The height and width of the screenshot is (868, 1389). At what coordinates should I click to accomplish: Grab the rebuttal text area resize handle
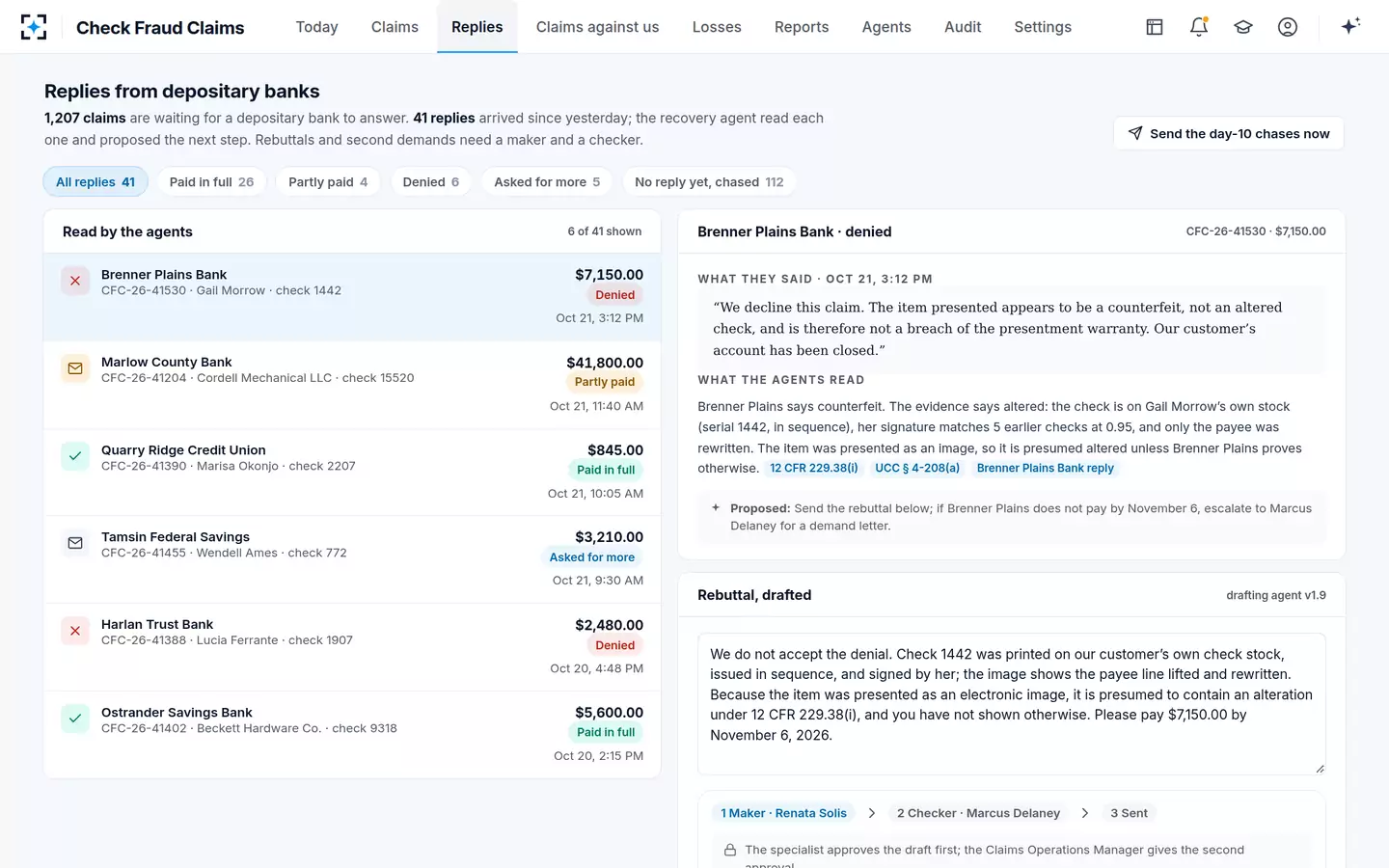tap(1320, 769)
